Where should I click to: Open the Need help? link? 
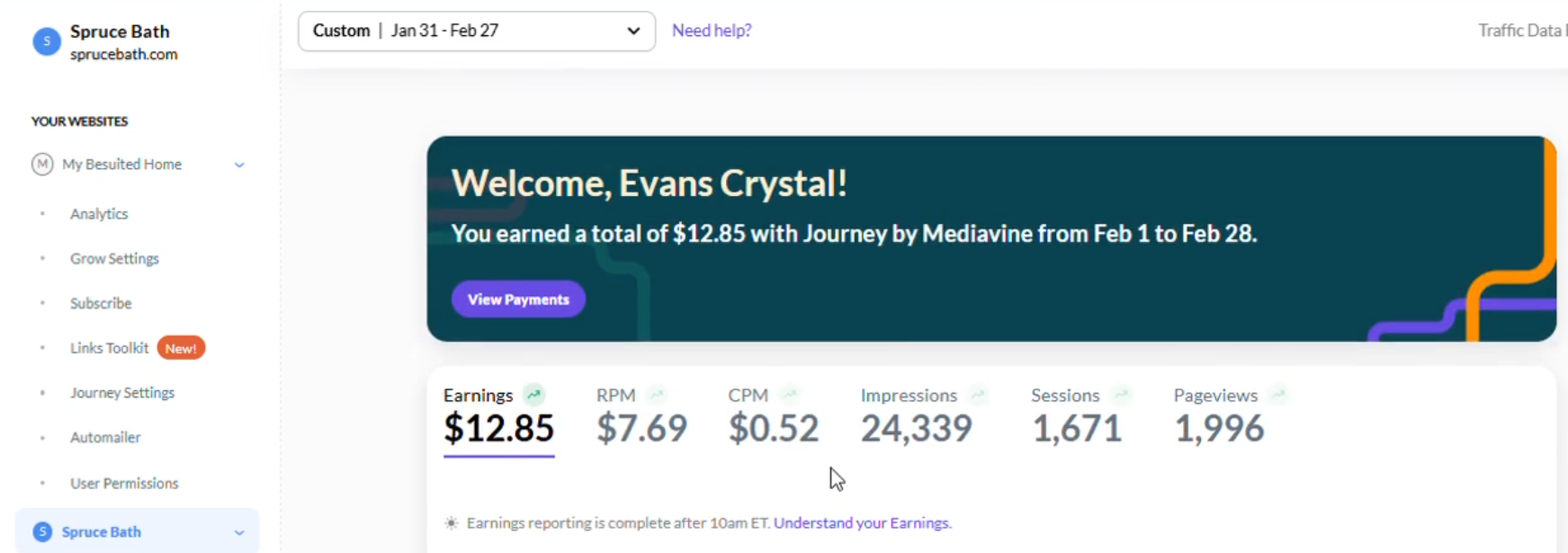pyautogui.click(x=712, y=31)
